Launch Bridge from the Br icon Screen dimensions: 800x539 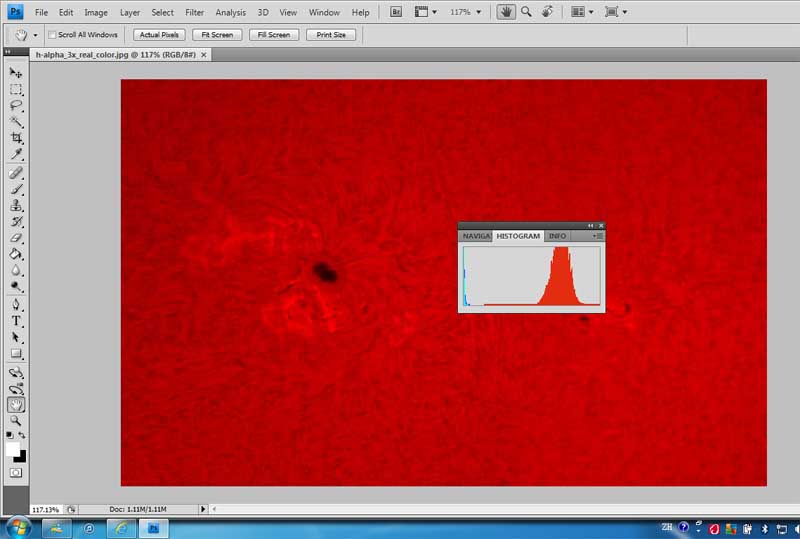pyautogui.click(x=396, y=12)
